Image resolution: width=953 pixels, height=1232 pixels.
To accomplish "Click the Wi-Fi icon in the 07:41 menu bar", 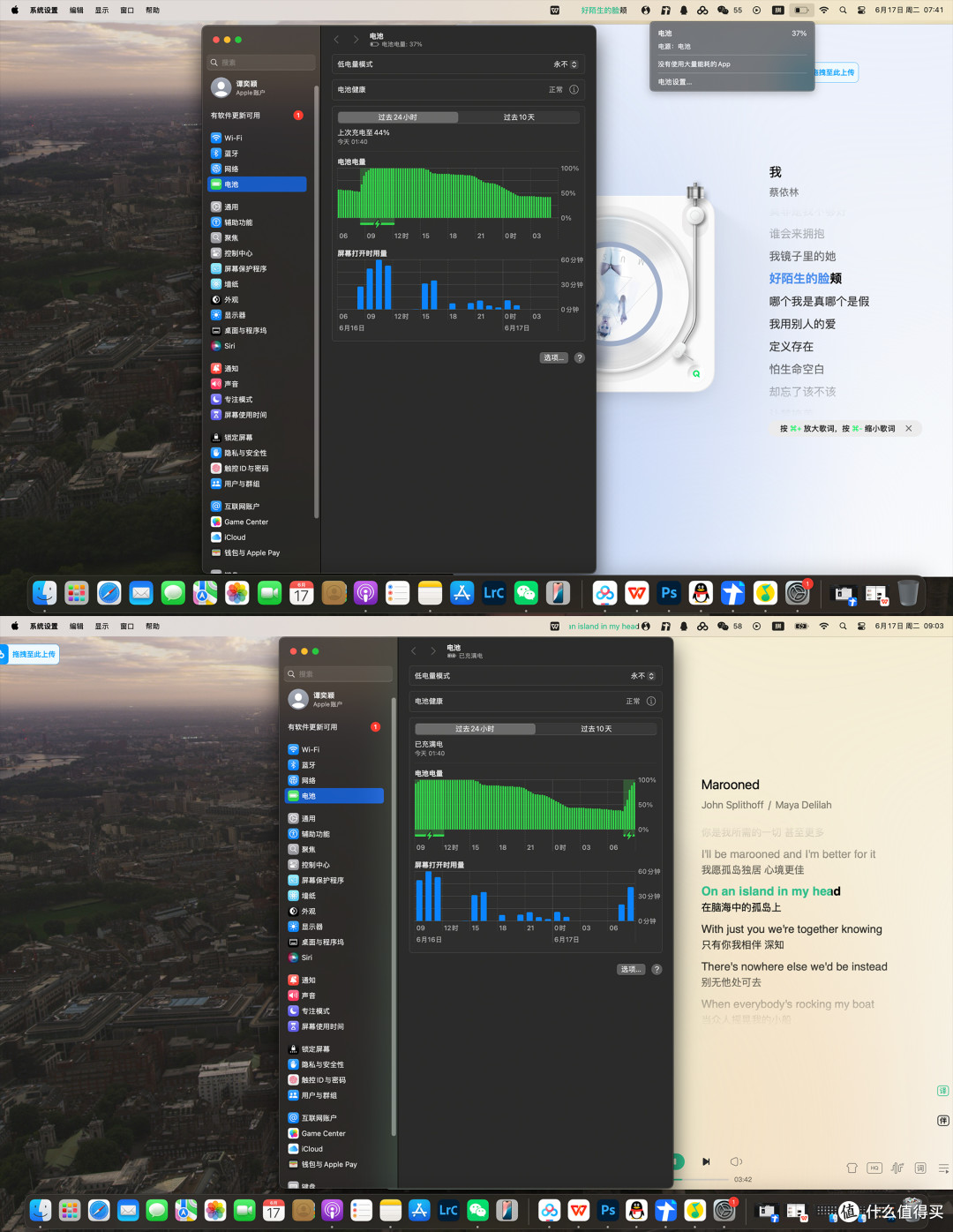I will 824,10.
